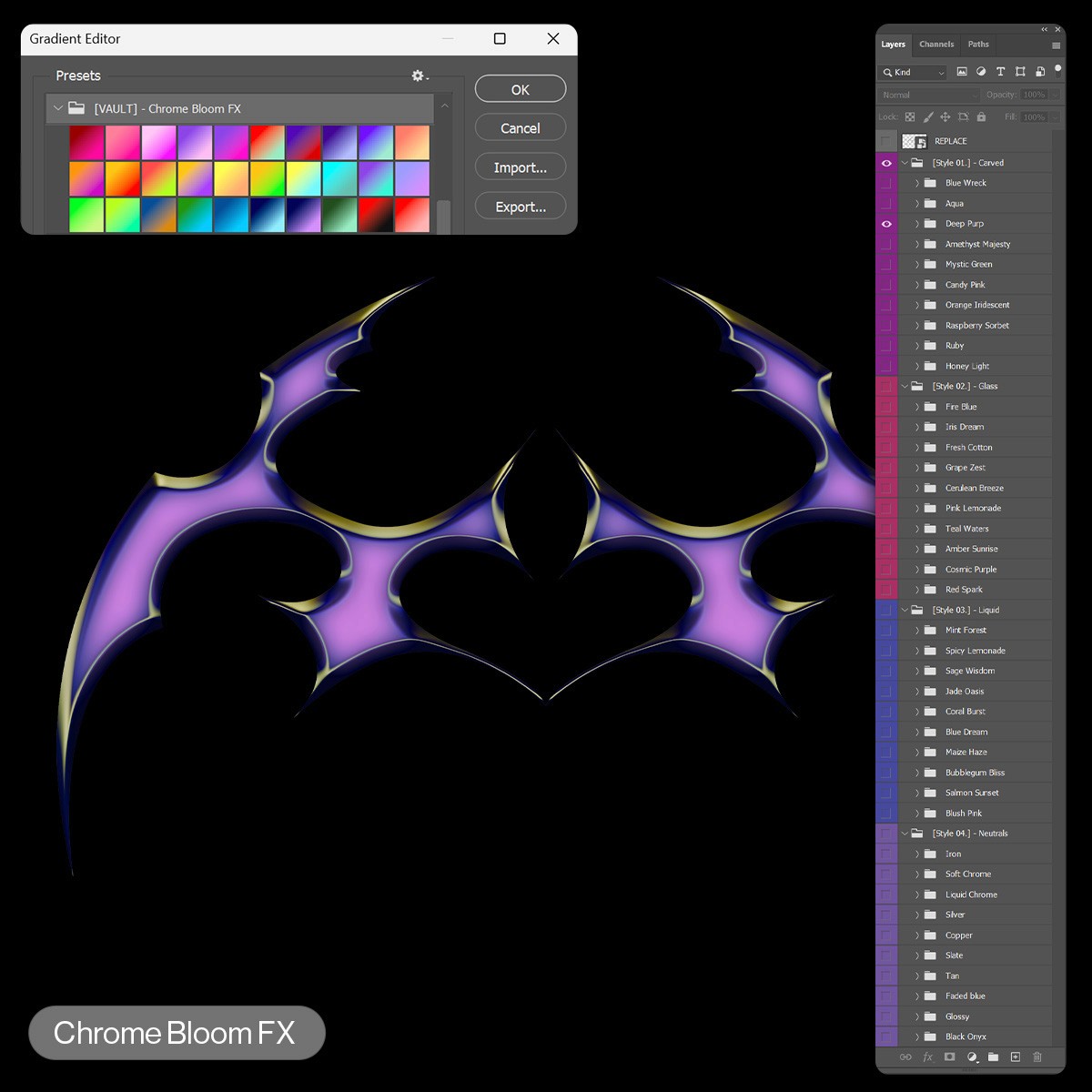Image resolution: width=1092 pixels, height=1092 pixels.
Task: Click the Lock transparent pixels icon
Action: tap(910, 117)
